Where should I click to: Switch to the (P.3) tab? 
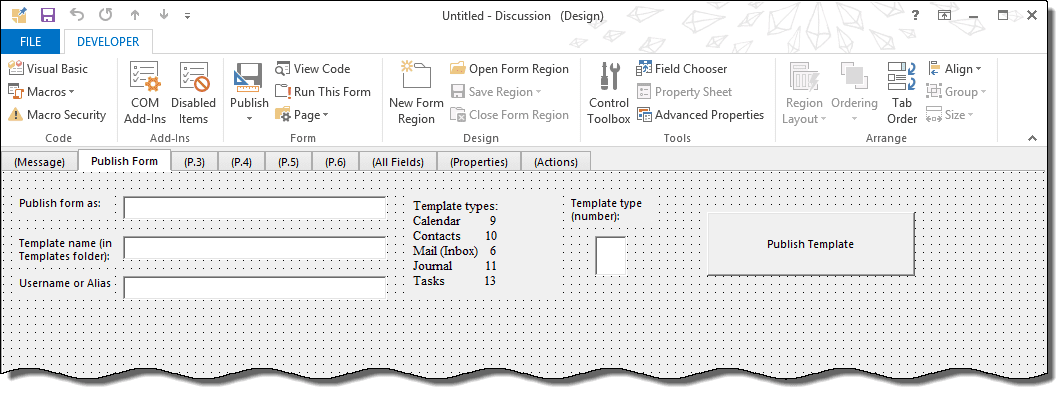click(194, 161)
